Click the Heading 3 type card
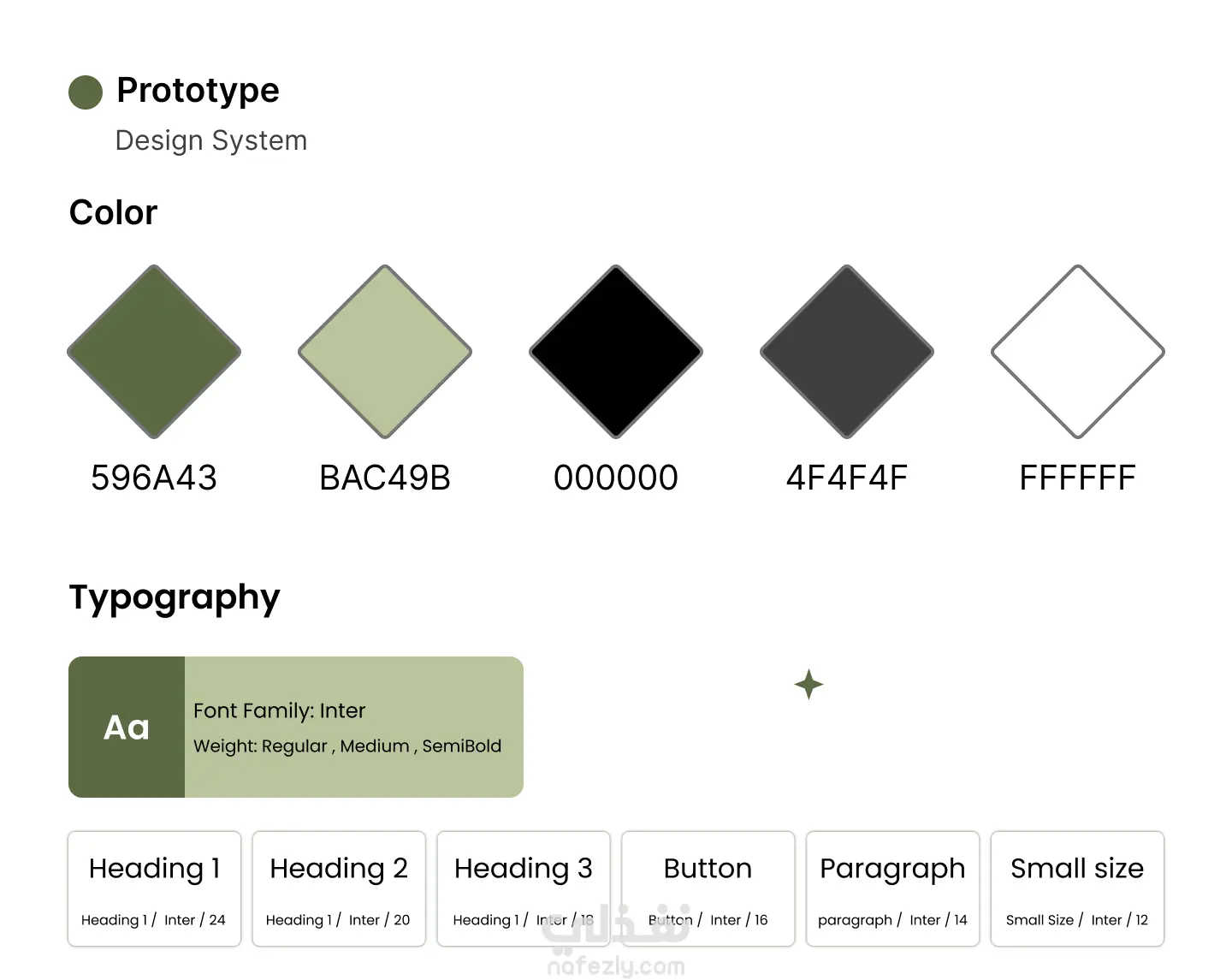 tap(524, 888)
